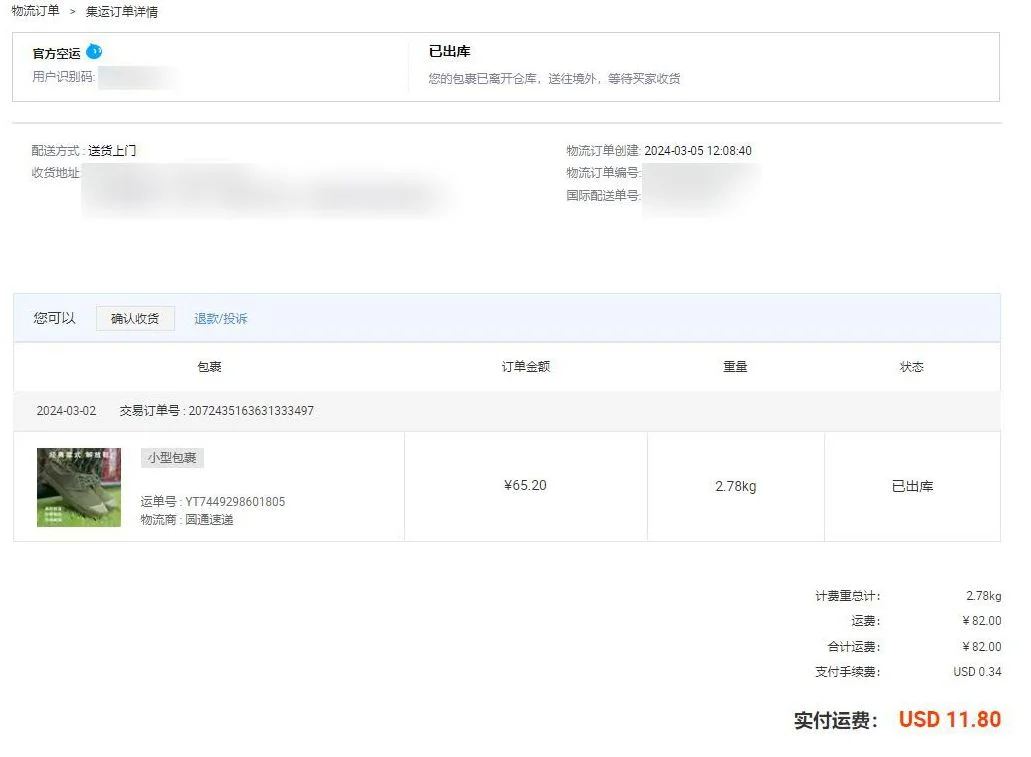Click the 状态 column header

[911, 367]
